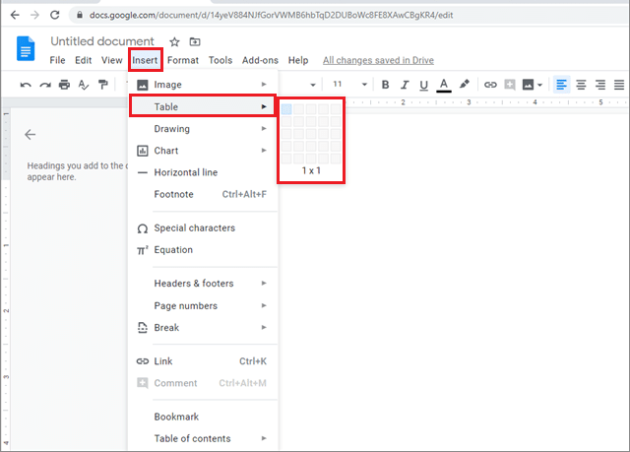
Task: Toggle bold formatting
Action: pyautogui.click(x=385, y=85)
